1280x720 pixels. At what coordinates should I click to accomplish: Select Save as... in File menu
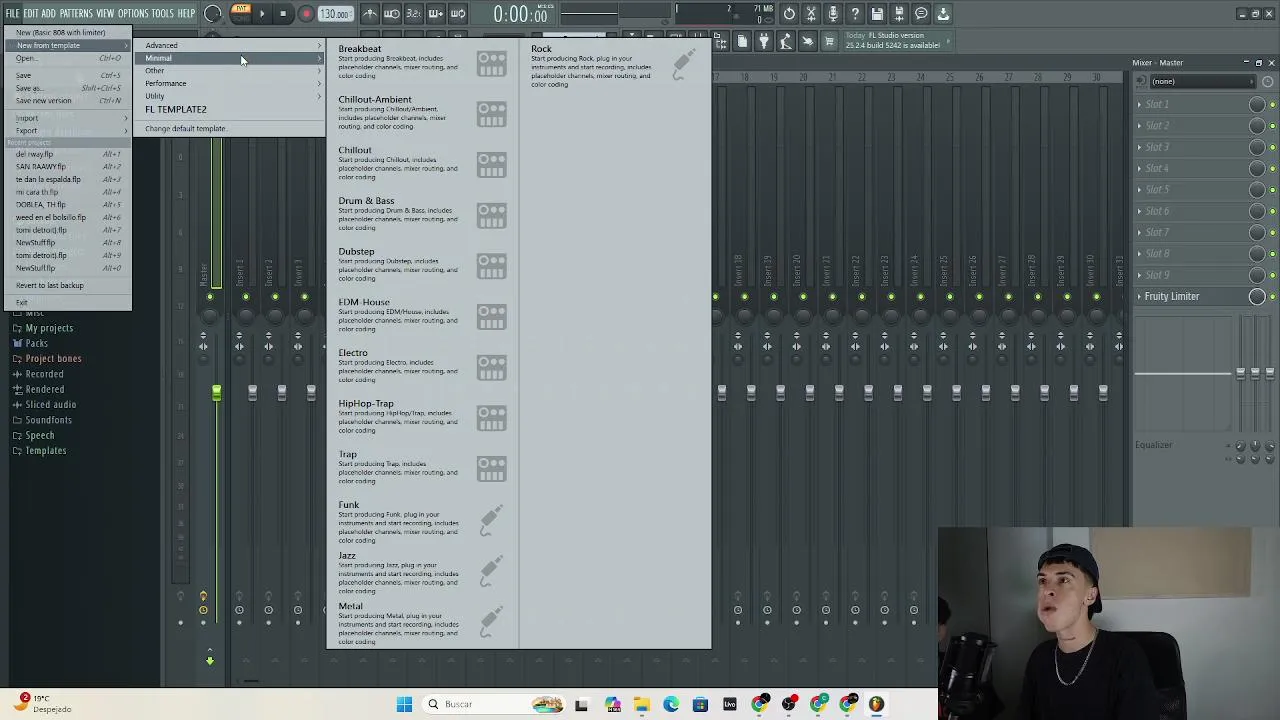click(x=68, y=88)
